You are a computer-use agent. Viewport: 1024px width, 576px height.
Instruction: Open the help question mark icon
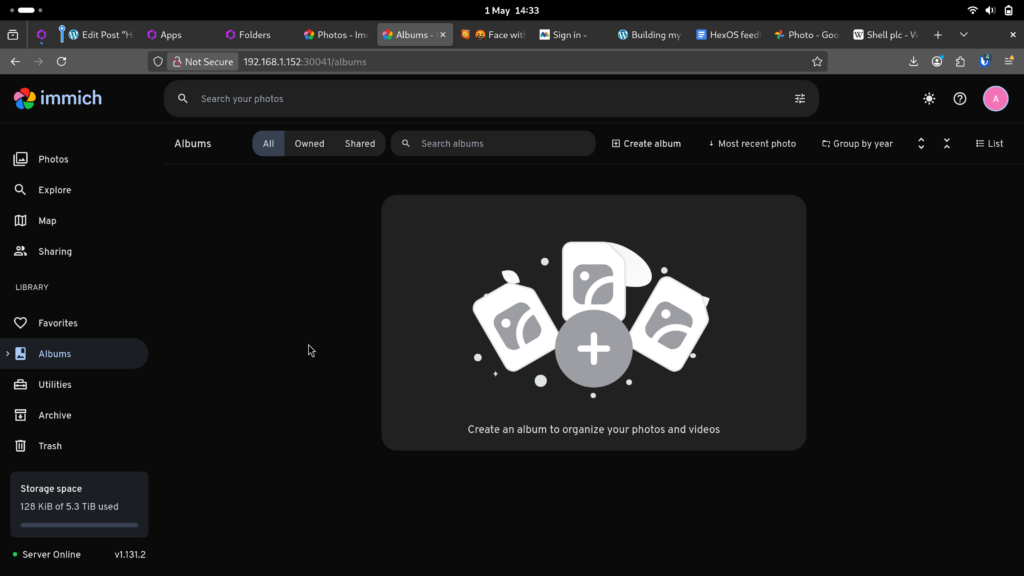click(959, 99)
